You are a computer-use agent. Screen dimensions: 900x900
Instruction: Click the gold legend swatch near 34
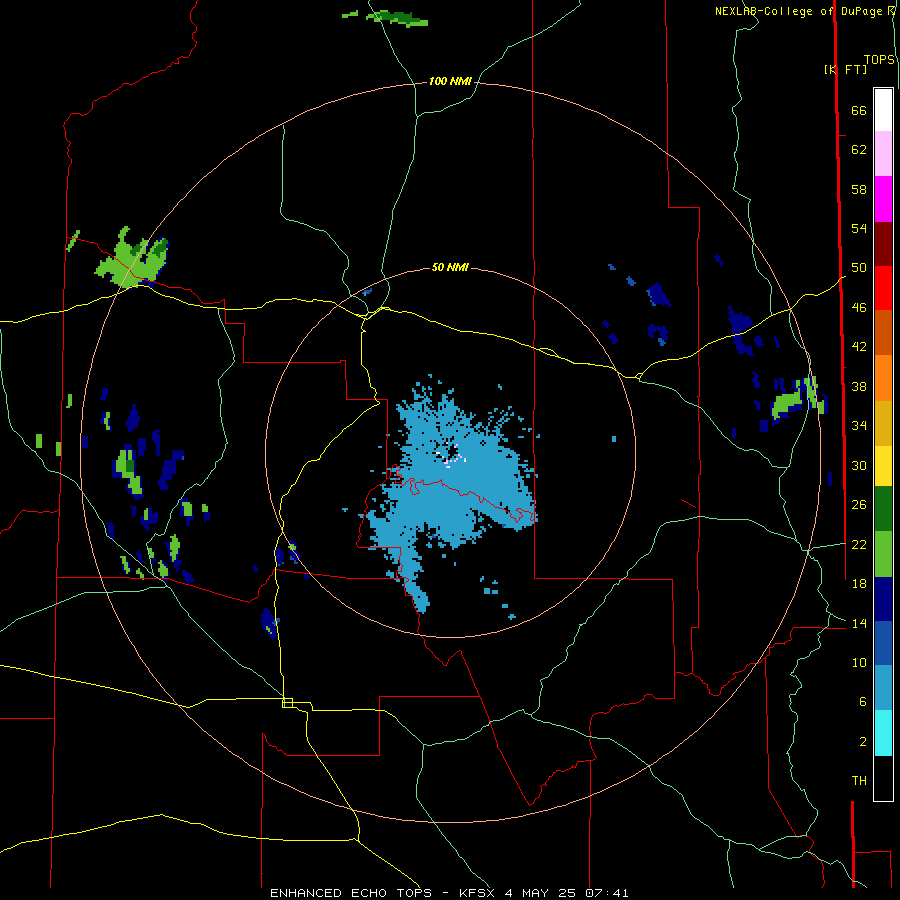tap(883, 423)
